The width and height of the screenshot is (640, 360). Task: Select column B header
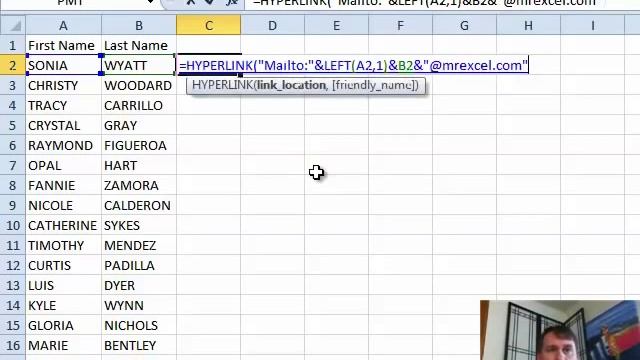[x=139, y=26]
